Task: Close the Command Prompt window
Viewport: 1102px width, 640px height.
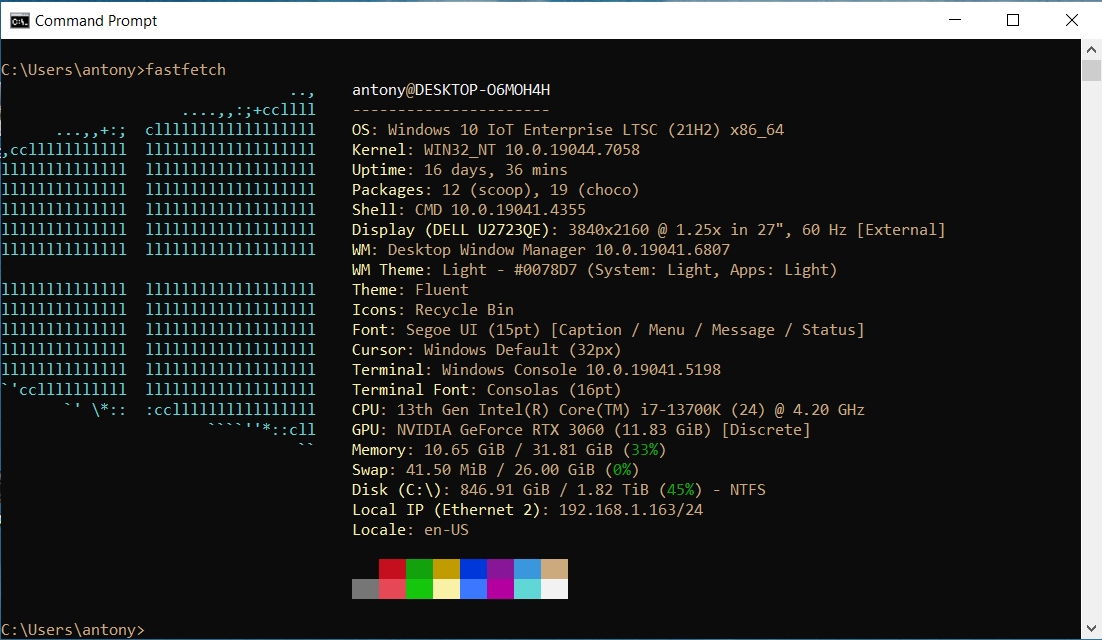Action: click(1071, 20)
